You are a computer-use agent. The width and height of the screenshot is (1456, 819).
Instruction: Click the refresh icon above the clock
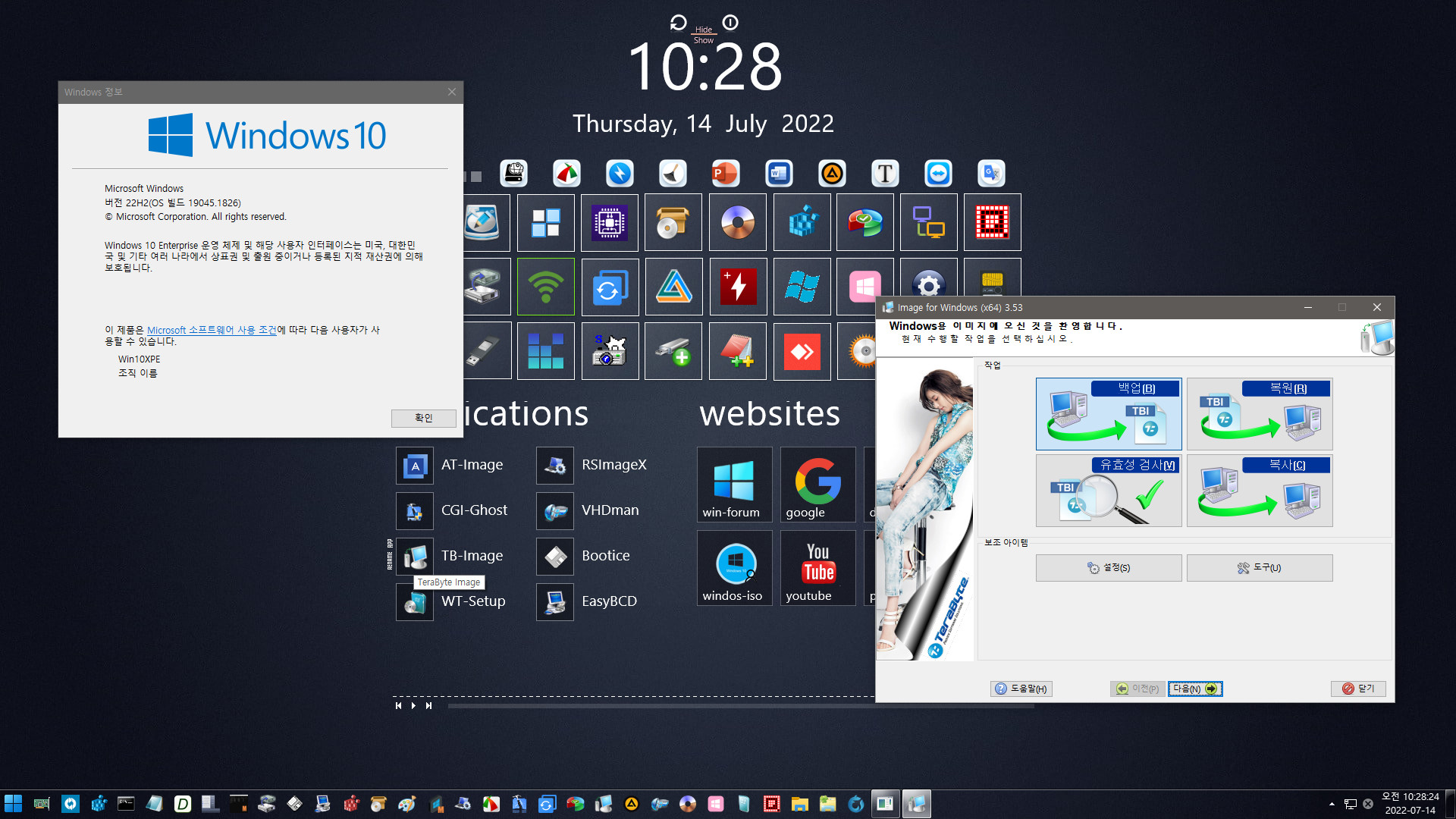pyautogui.click(x=678, y=23)
